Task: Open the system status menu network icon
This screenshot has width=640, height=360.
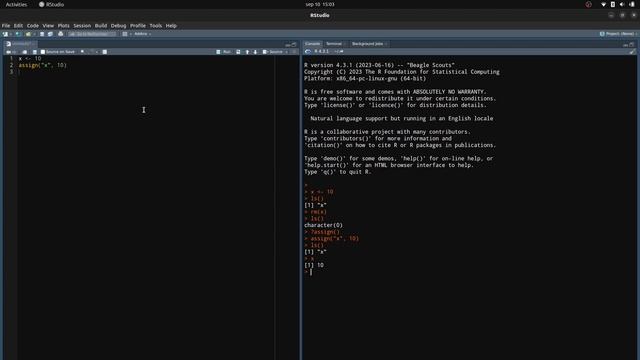Action: [x=603, y=4]
